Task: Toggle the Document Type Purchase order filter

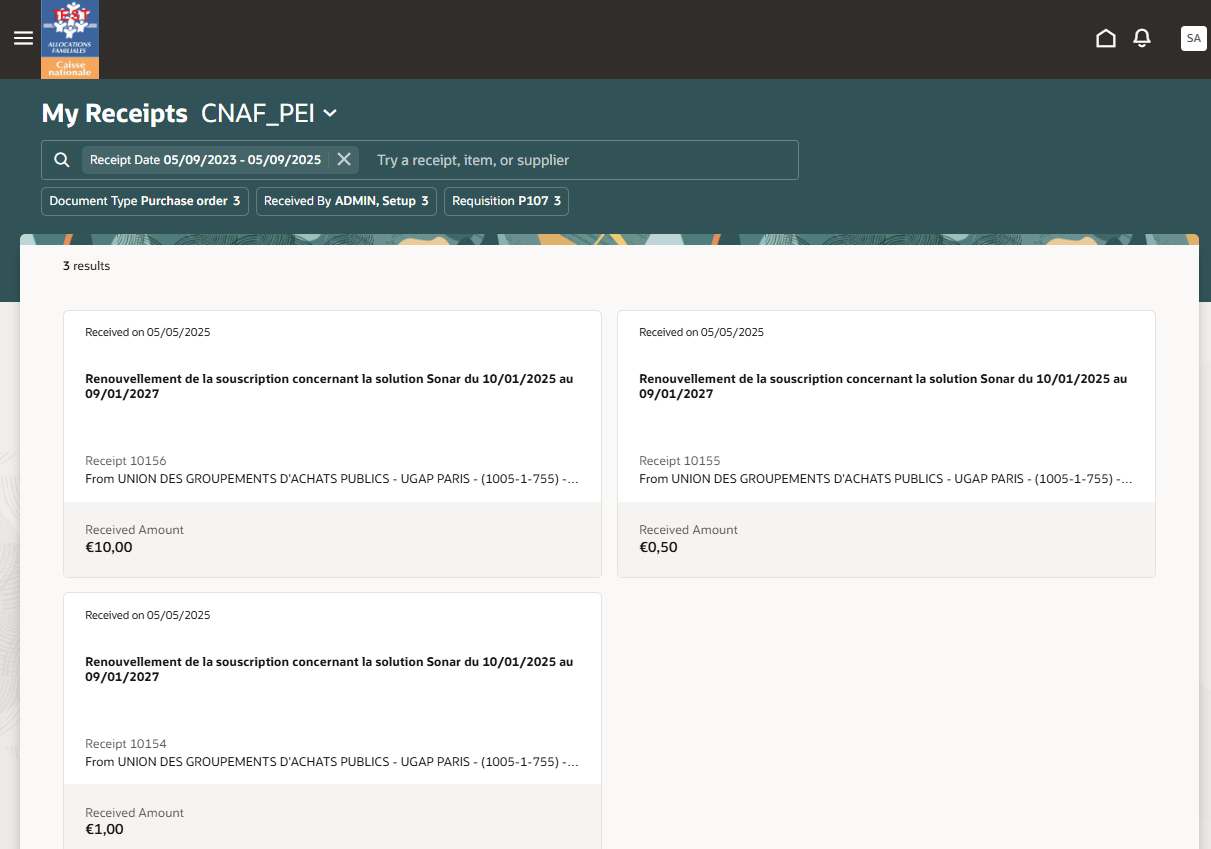Action: [145, 201]
